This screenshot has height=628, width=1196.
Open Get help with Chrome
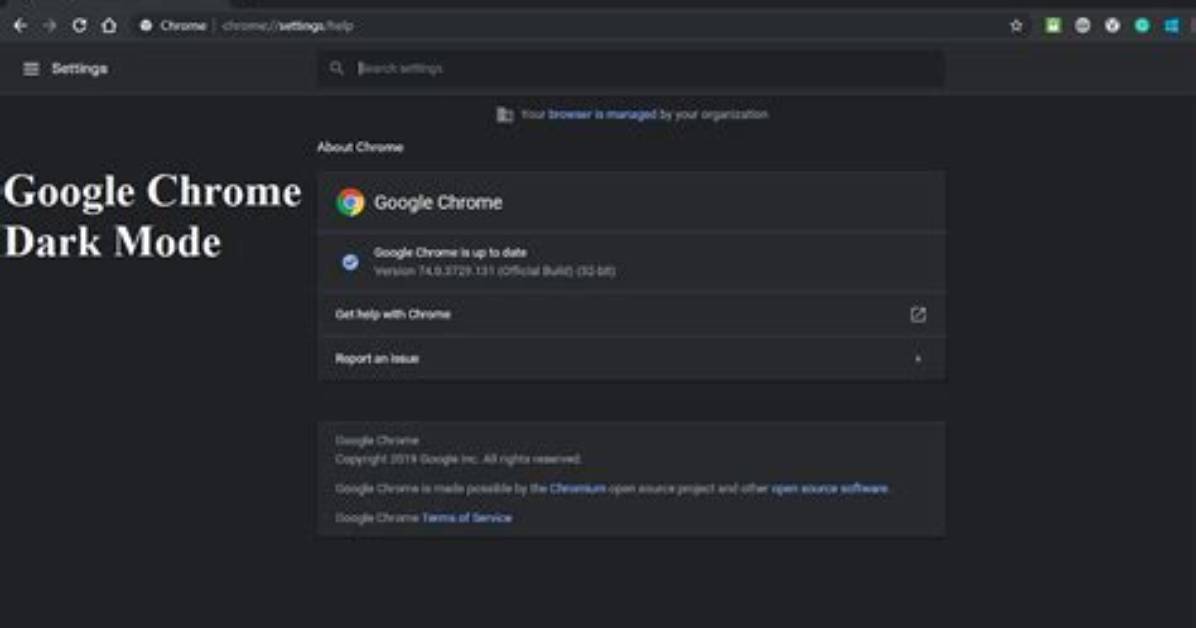pos(632,314)
